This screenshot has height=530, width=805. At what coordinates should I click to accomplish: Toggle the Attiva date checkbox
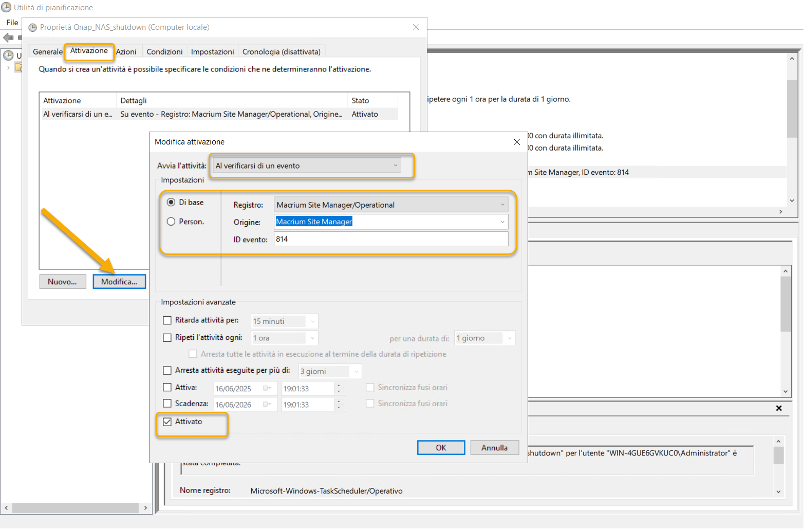[167, 388]
